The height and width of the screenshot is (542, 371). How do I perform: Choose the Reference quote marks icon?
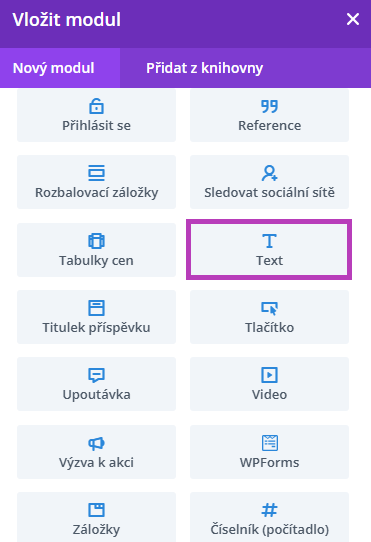(x=269, y=106)
